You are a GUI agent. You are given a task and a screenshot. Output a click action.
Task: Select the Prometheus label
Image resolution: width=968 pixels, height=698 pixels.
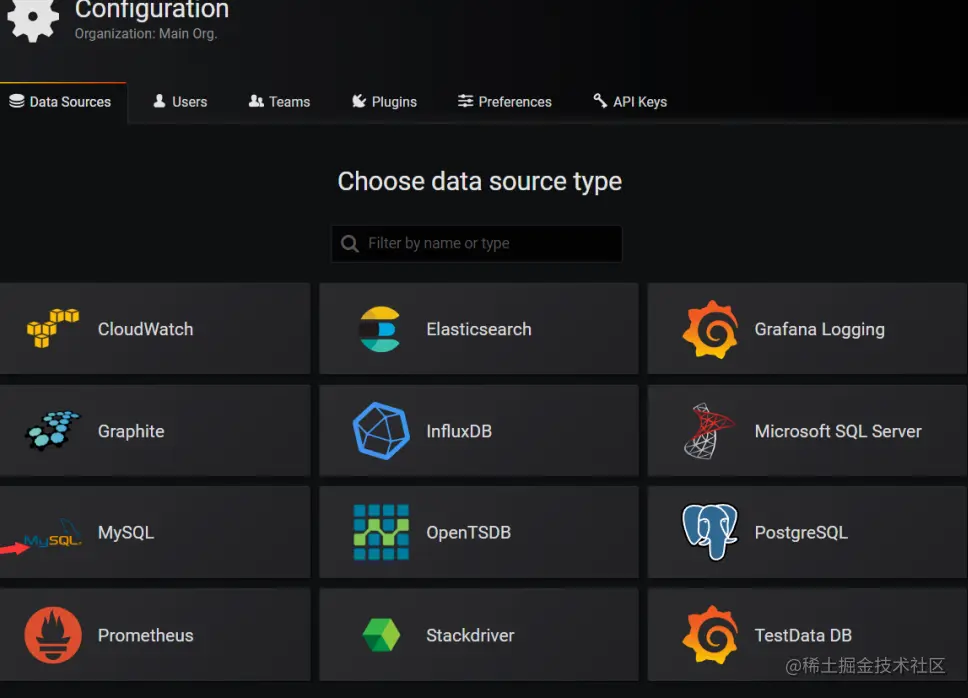[146, 635]
